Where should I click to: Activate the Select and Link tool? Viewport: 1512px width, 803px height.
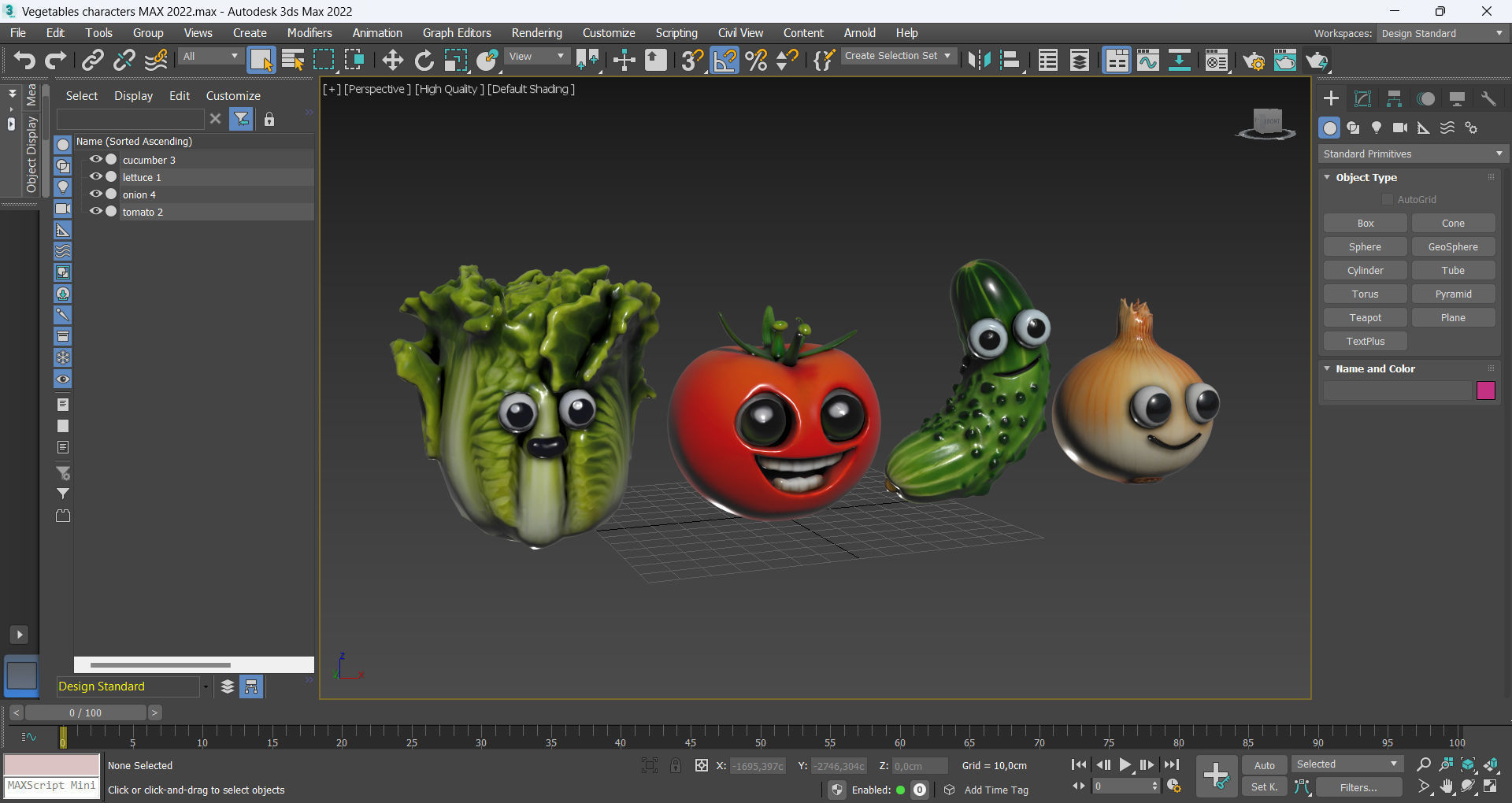[93, 60]
